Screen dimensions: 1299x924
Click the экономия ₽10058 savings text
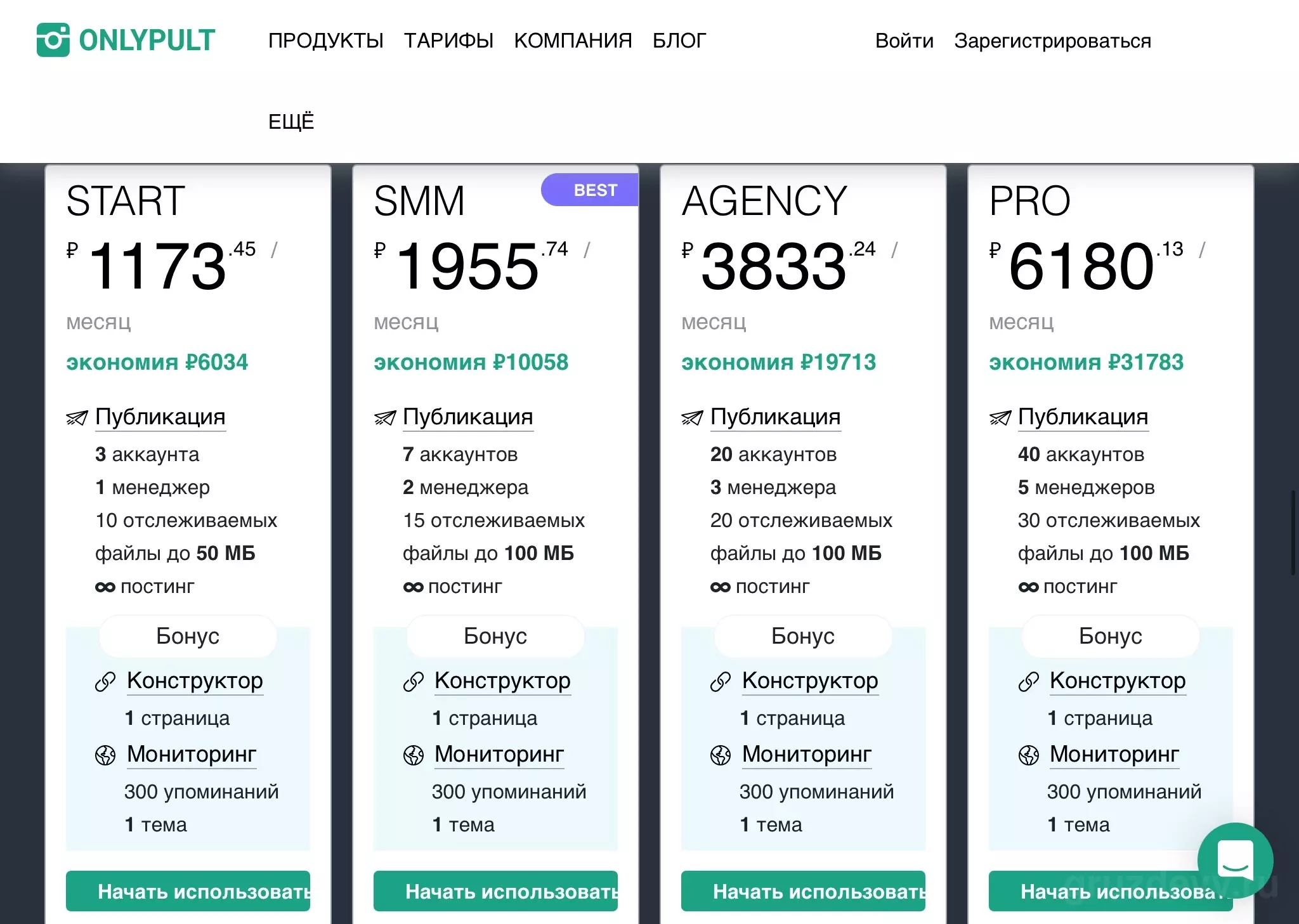471,363
